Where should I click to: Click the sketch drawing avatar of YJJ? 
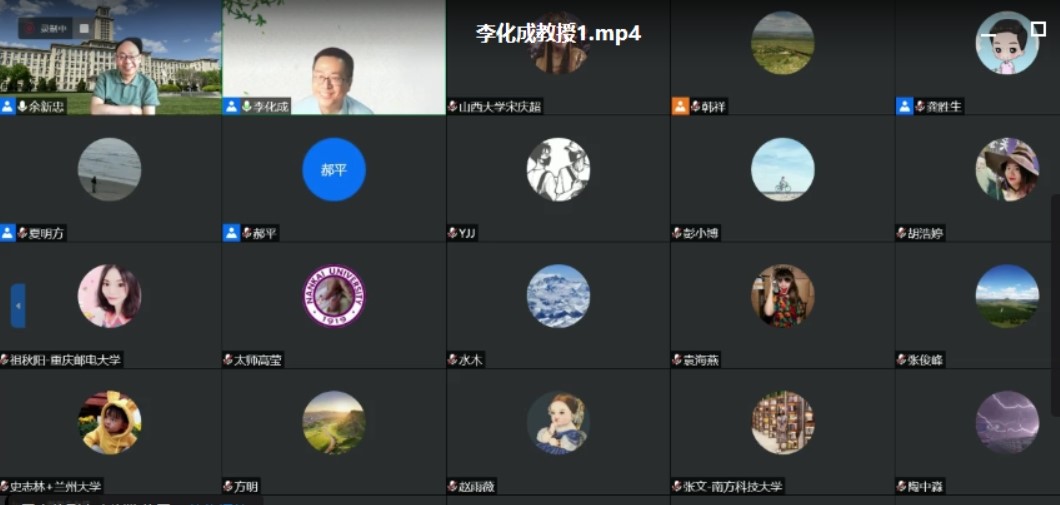coord(558,170)
